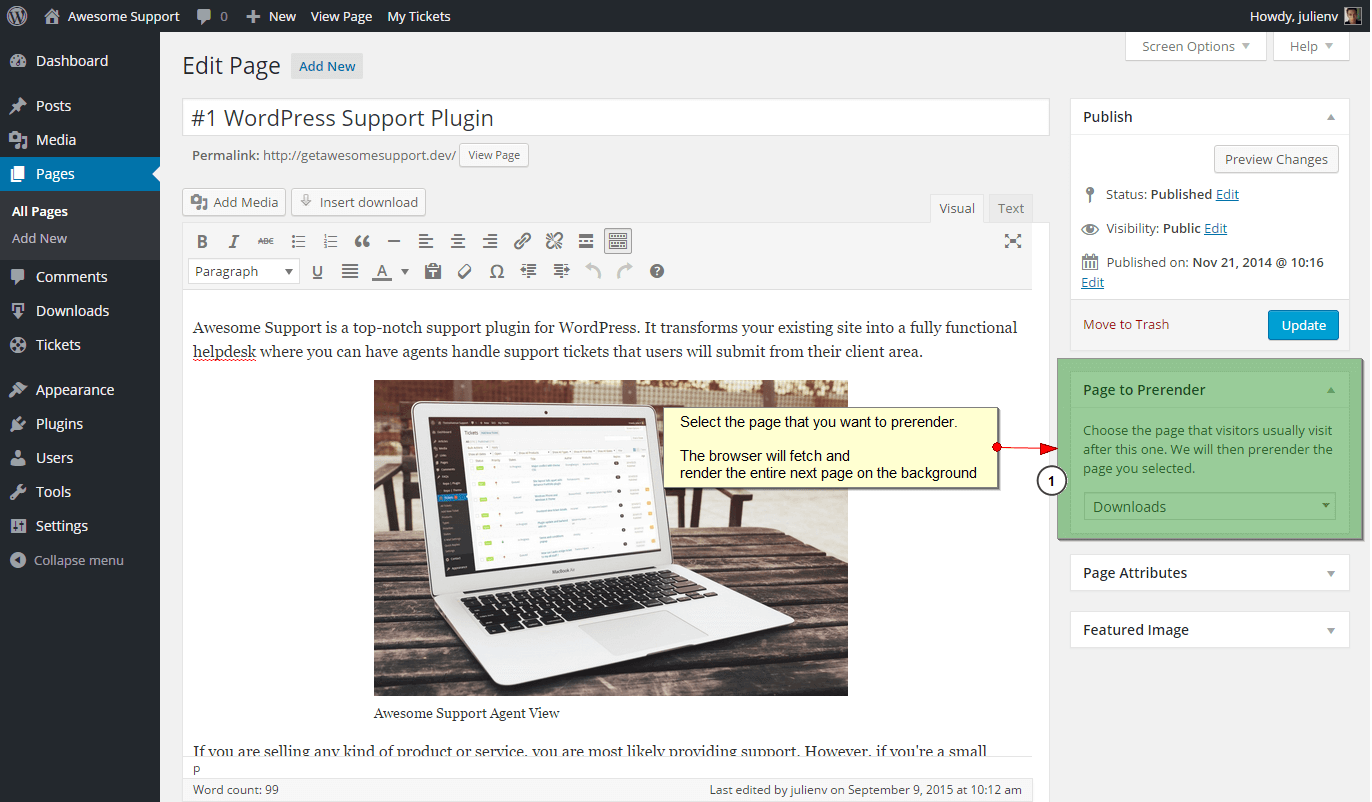Open My Tickets in admin bar
1372x802 pixels.
pos(418,16)
